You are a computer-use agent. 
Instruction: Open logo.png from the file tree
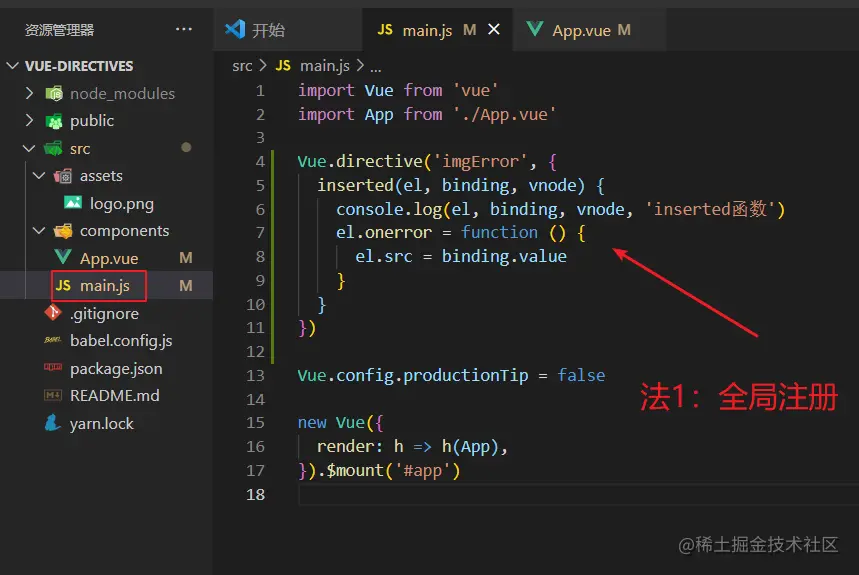coord(122,204)
